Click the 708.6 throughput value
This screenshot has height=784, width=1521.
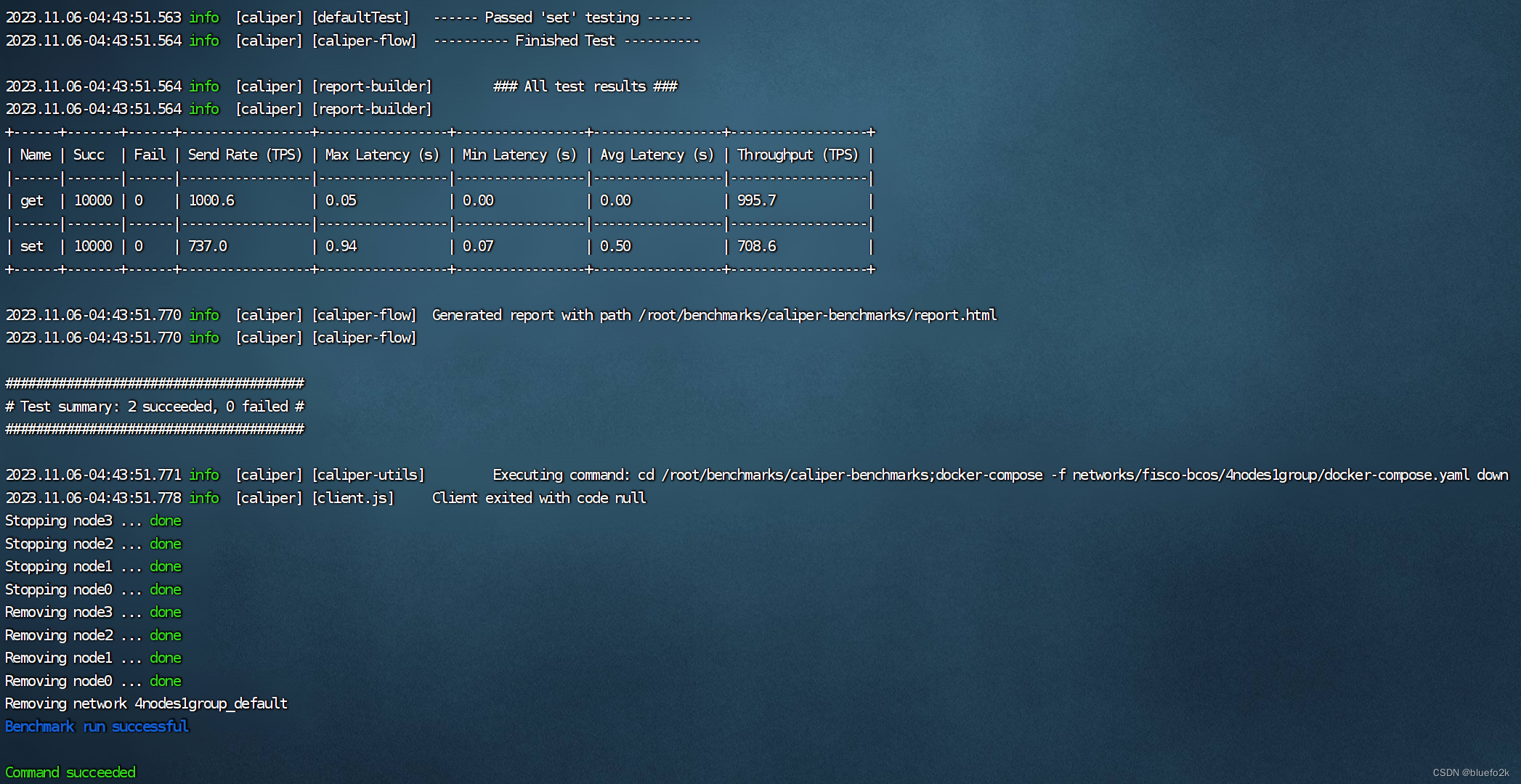[x=756, y=246]
